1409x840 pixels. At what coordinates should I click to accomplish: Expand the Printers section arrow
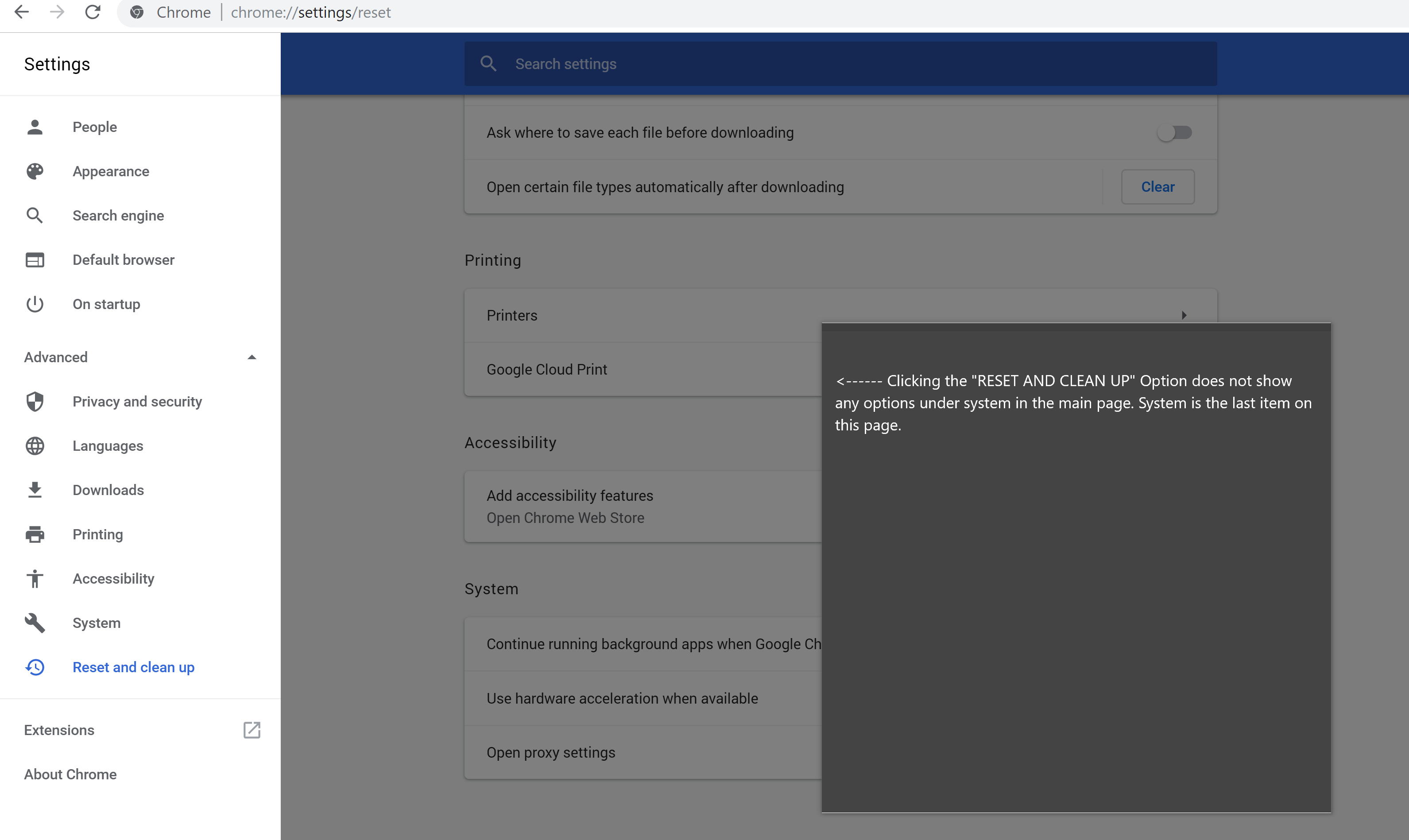[x=1184, y=315]
